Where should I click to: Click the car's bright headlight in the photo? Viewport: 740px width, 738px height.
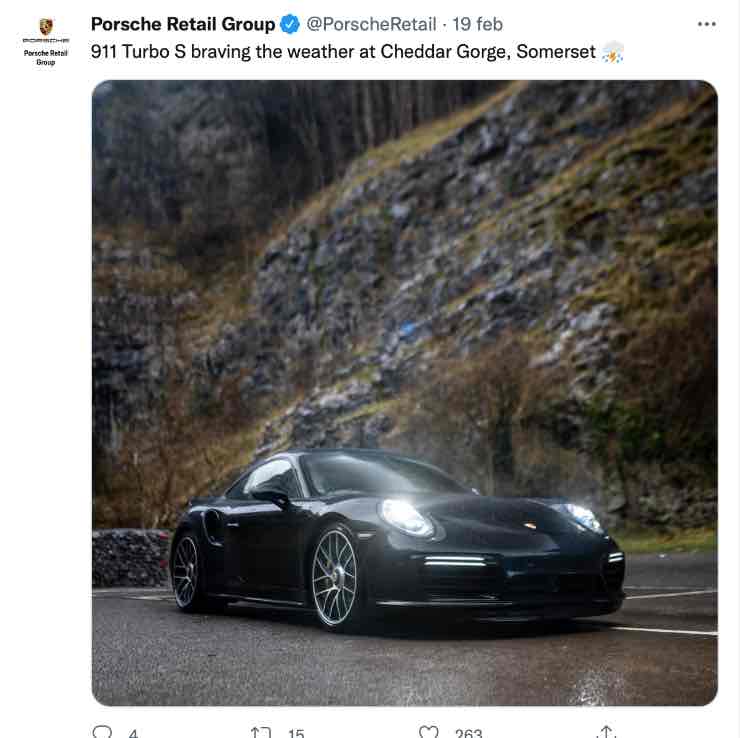tap(407, 518)
